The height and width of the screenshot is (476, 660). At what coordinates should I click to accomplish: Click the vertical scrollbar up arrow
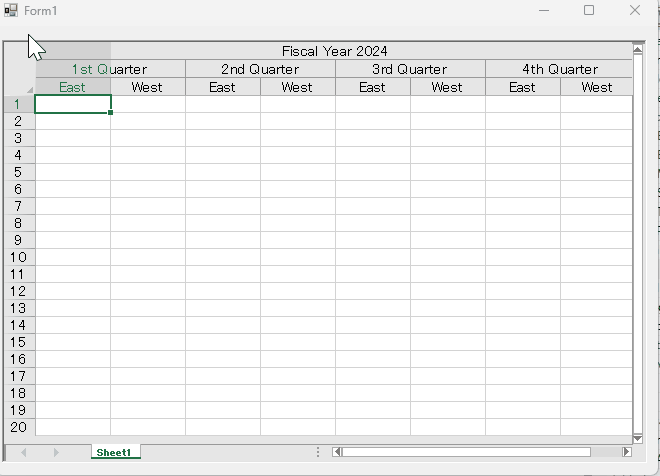pyautogui.click(x=638, y=50)
